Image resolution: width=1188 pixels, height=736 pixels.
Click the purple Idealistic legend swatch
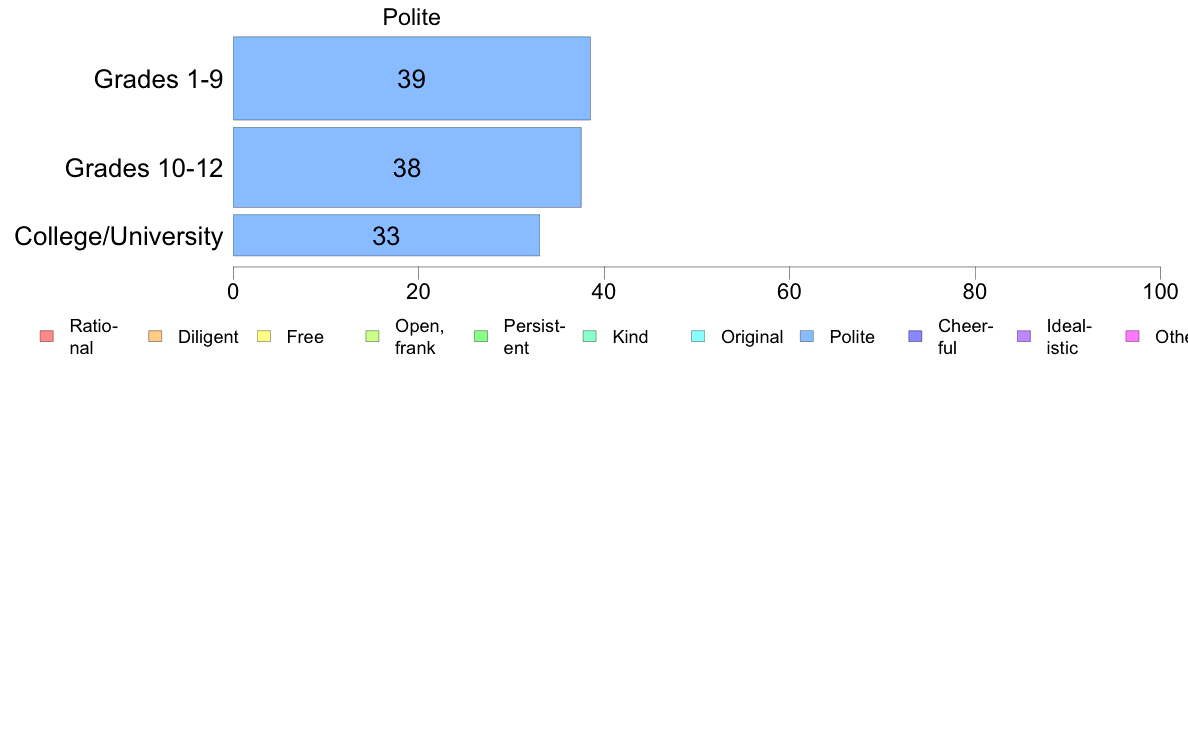click(x=1023, y=336)
